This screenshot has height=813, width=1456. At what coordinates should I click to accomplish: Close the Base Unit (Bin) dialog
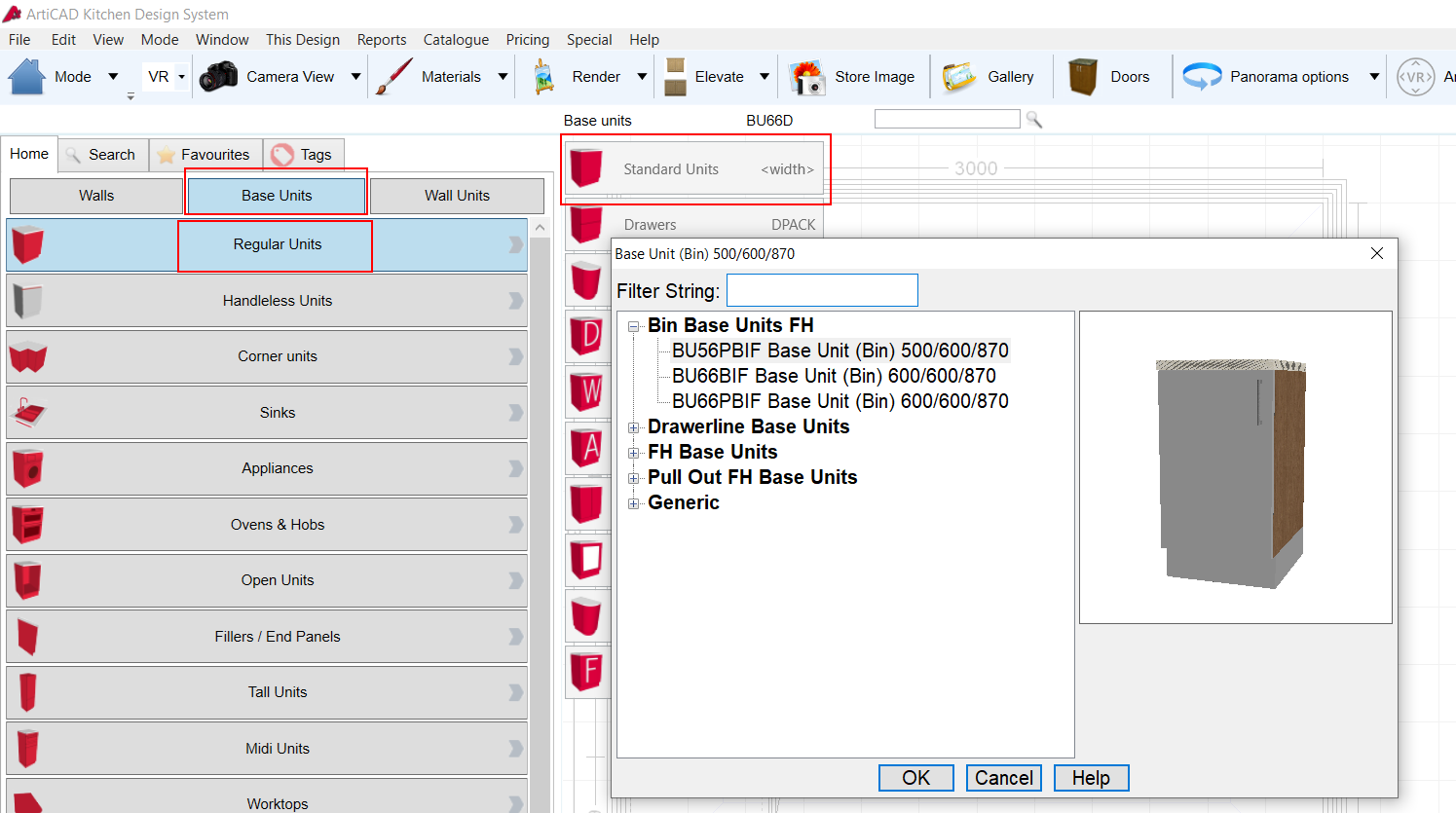[x=1377, y=253]
